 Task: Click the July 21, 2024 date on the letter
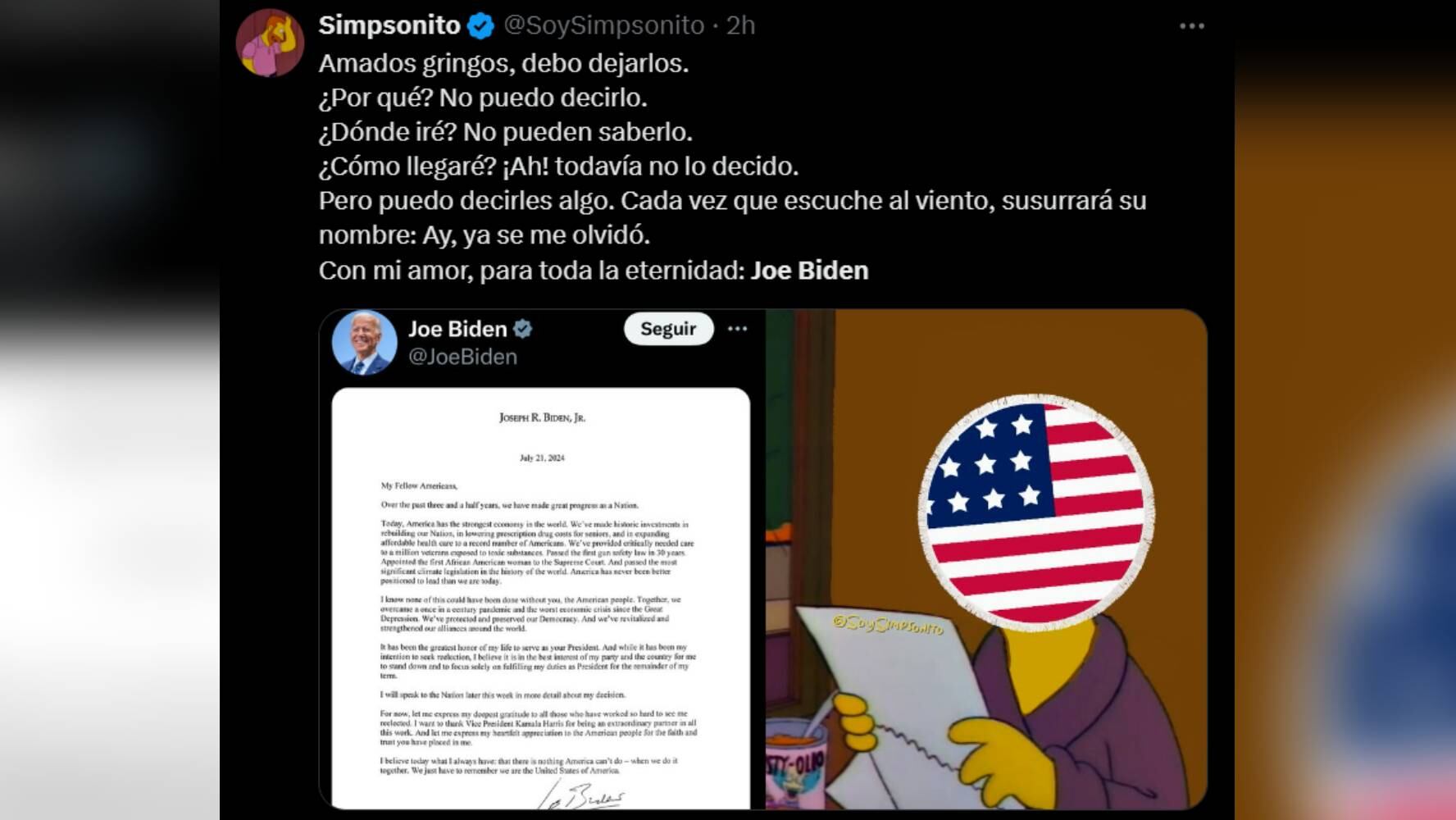[x=542, y=458]
